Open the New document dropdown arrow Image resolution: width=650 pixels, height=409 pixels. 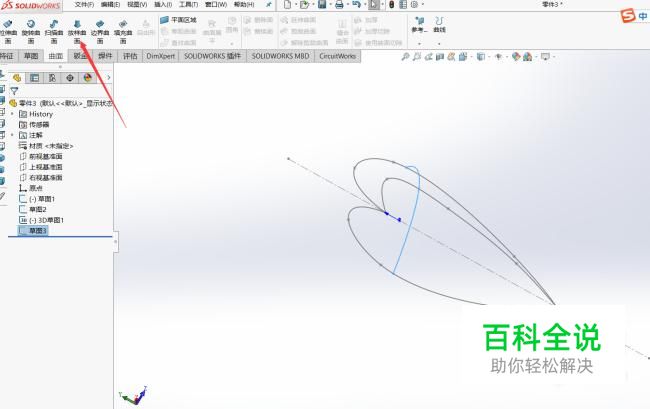(x=296, y=5)
